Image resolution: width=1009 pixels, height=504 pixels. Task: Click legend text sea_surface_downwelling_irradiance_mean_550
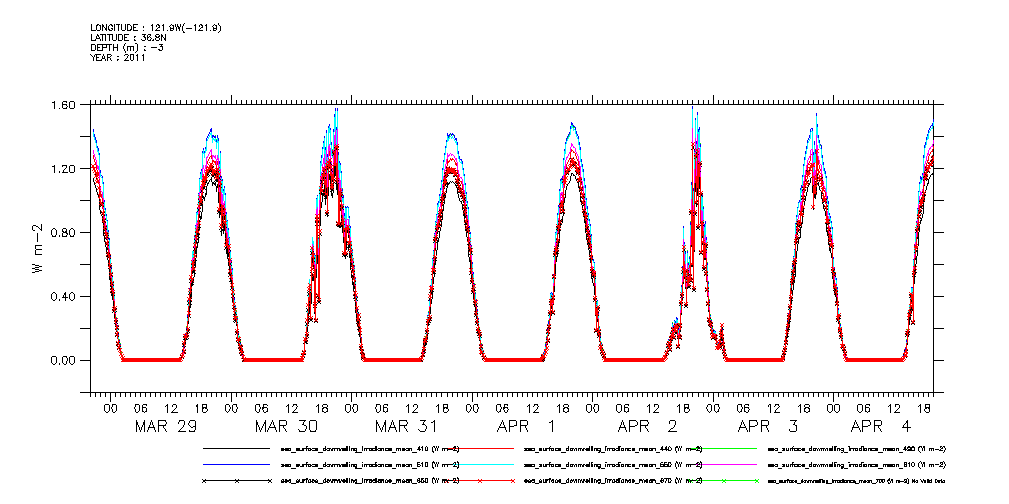pos(613,464)
